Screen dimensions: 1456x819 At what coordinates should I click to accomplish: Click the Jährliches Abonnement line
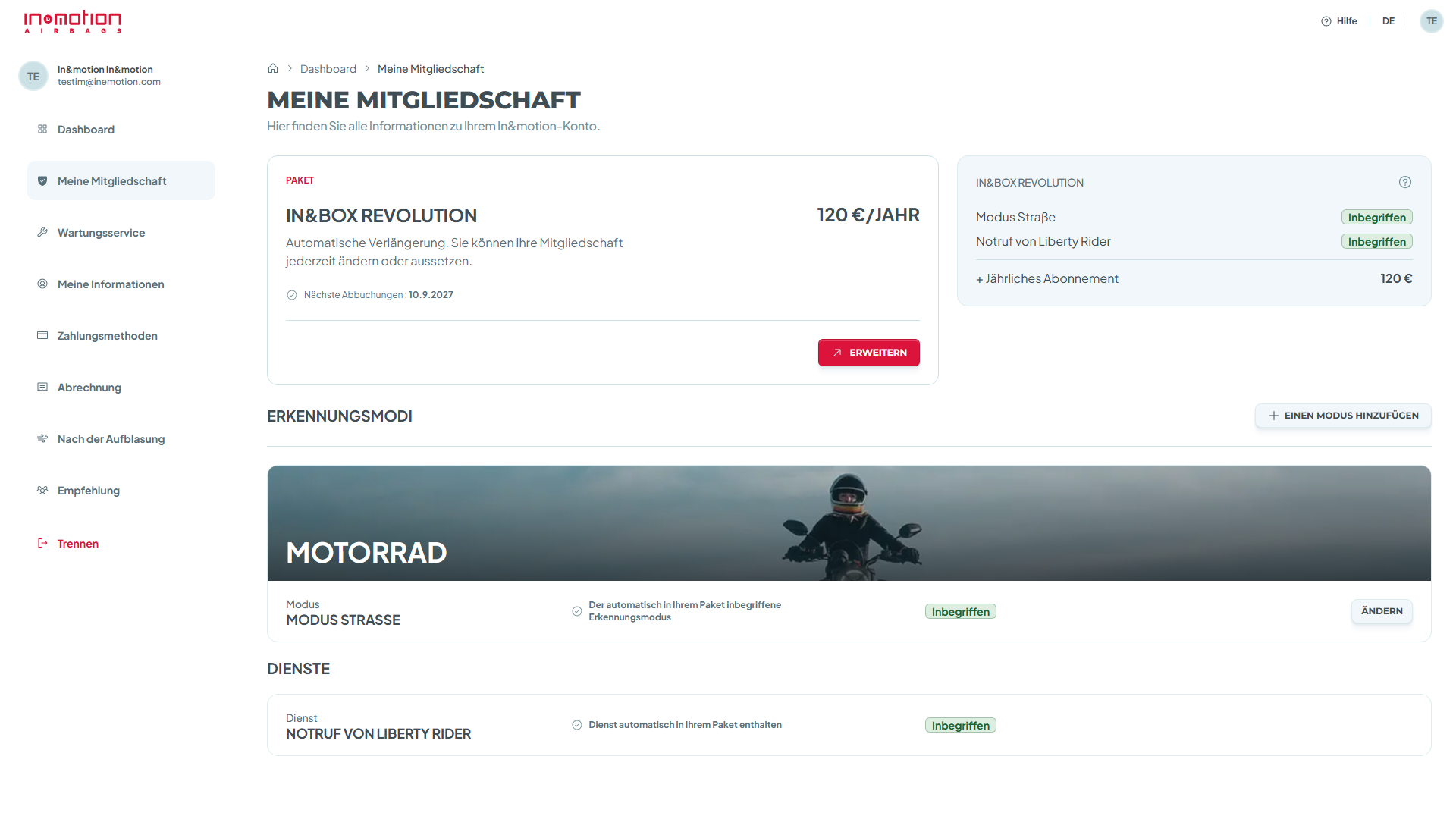click(1194, 278)
